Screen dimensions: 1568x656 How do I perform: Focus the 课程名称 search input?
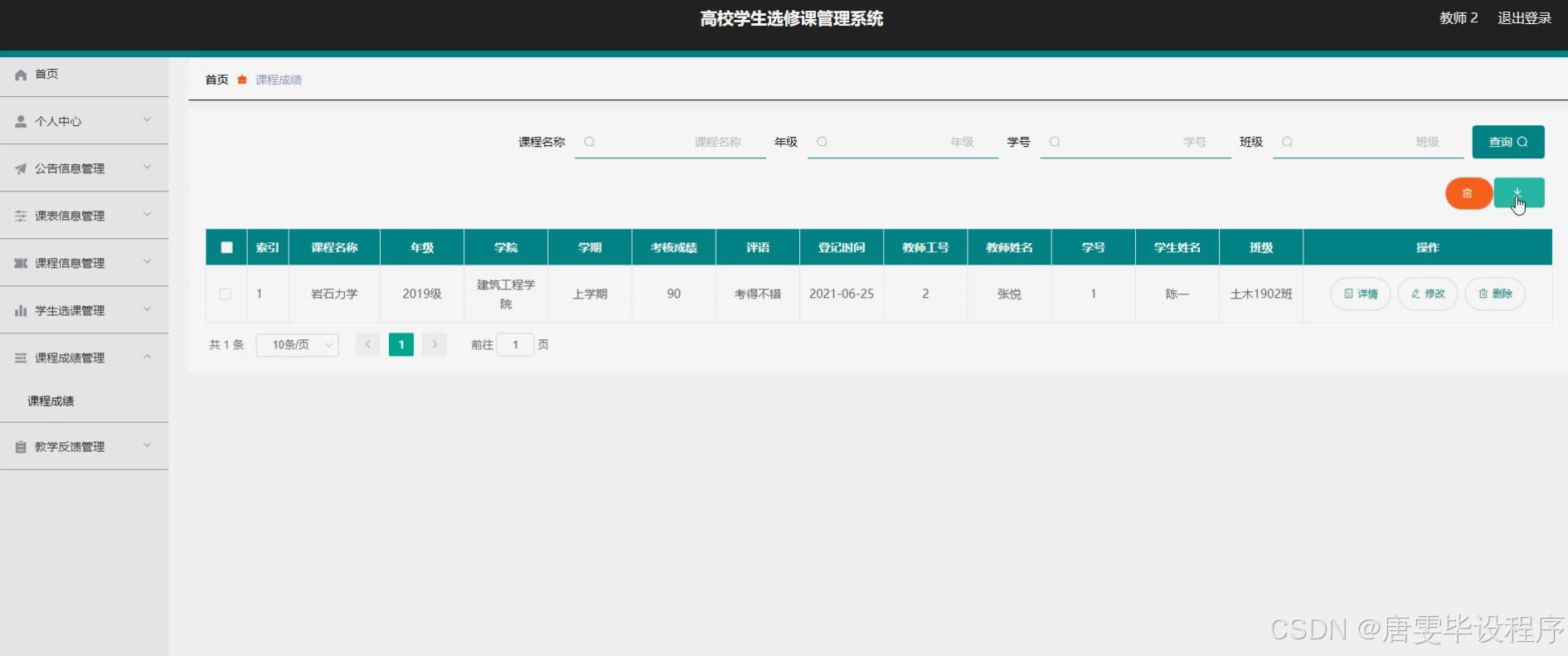(x=670, y=142)
